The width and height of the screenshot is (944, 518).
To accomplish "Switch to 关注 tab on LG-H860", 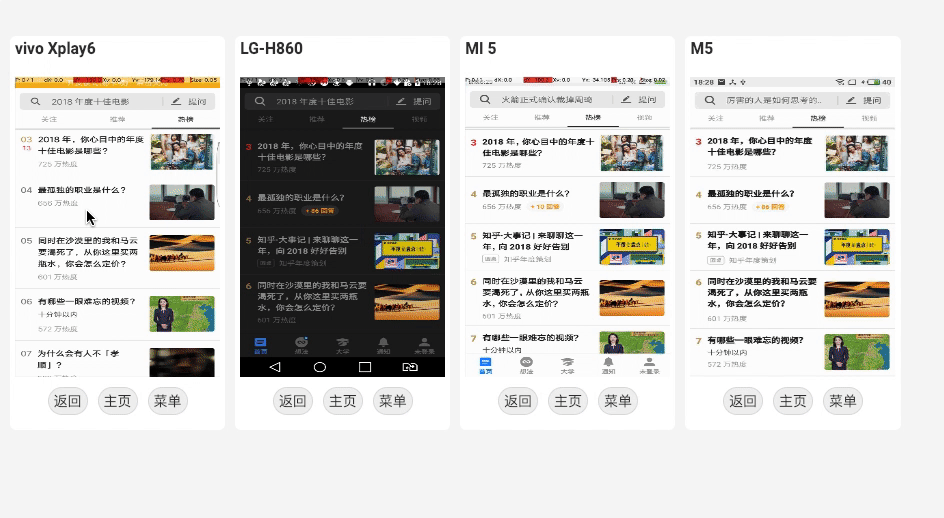I will [266, 119].
